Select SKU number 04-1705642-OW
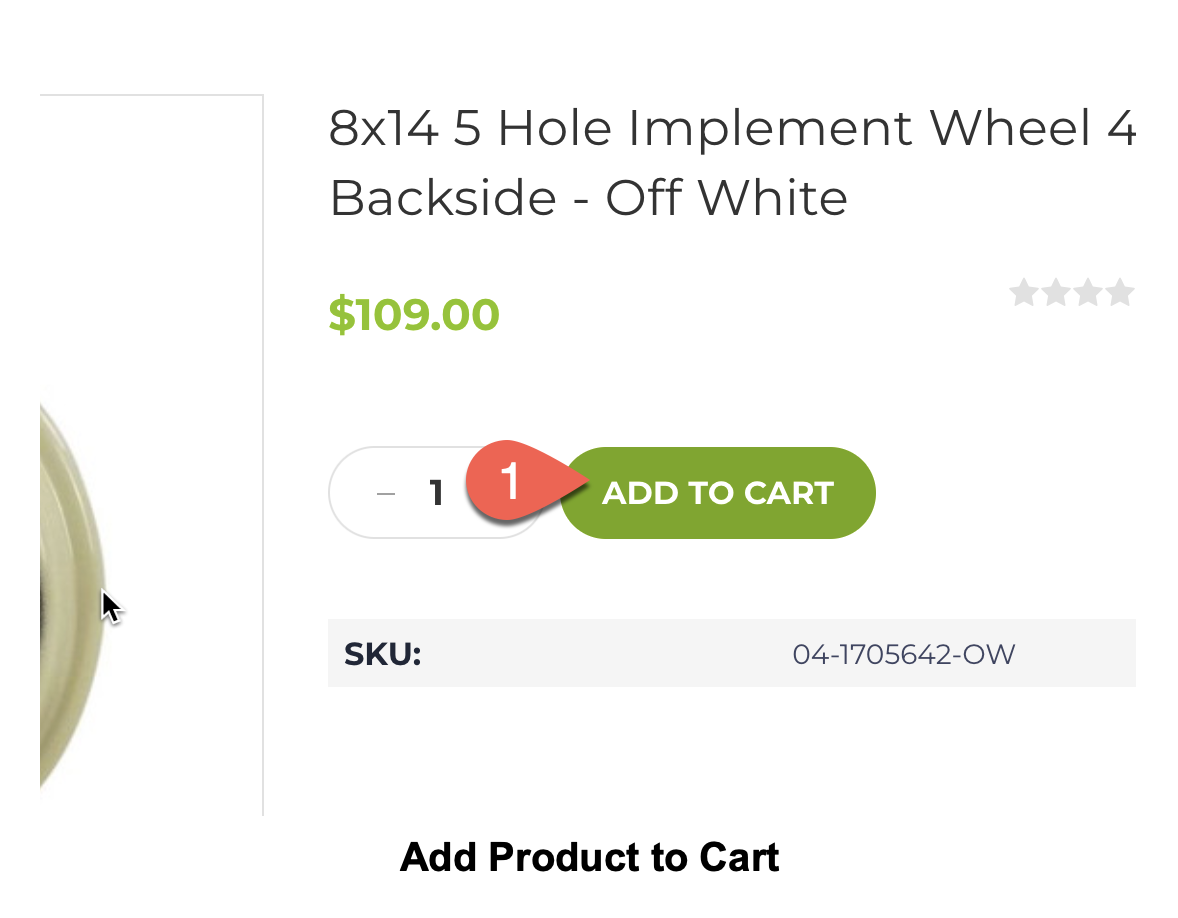Image resolution: width=1178 pixels, height=918 pixels. pos(904,654)
